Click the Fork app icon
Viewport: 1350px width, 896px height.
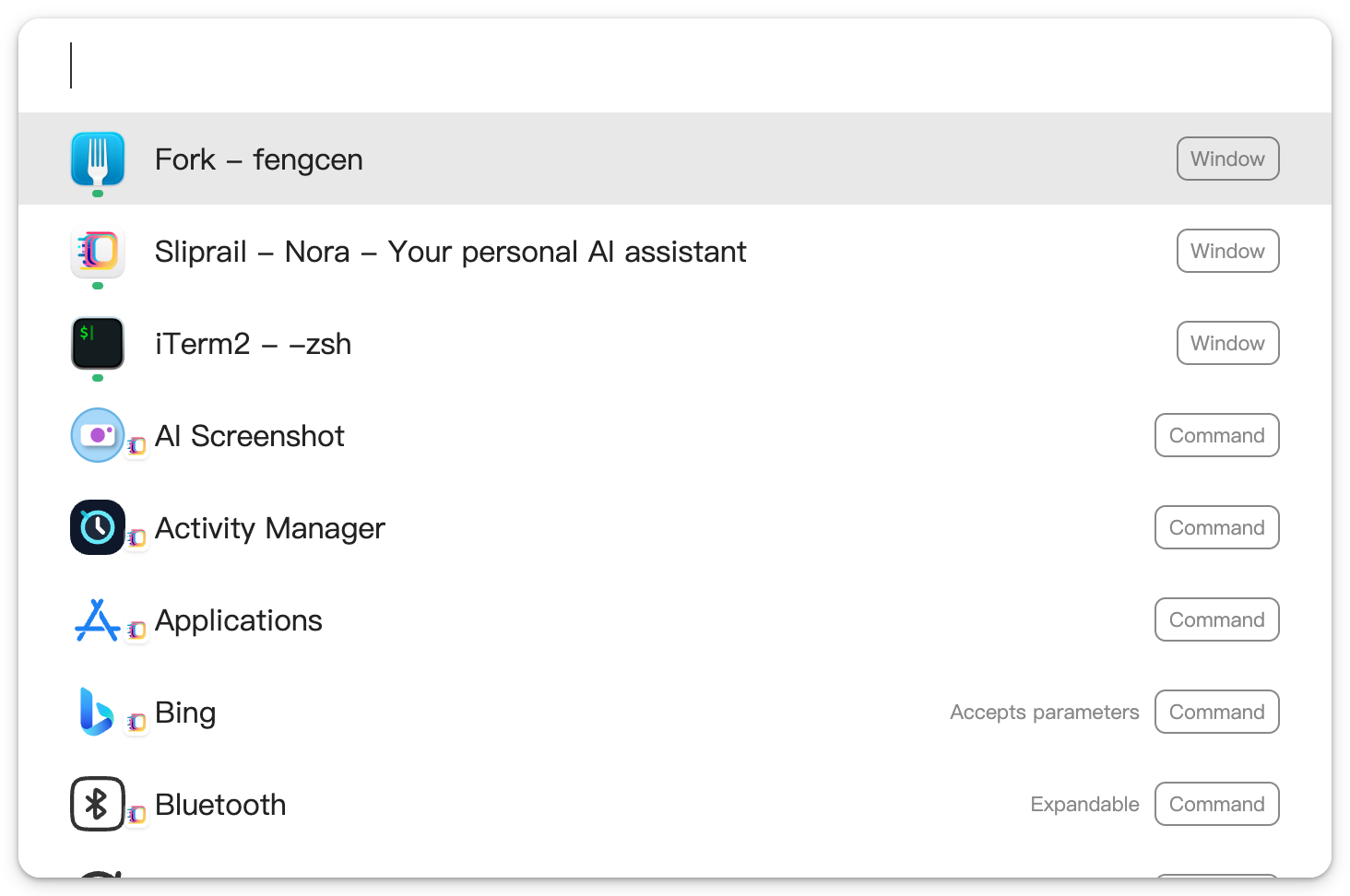coord(98,159)
